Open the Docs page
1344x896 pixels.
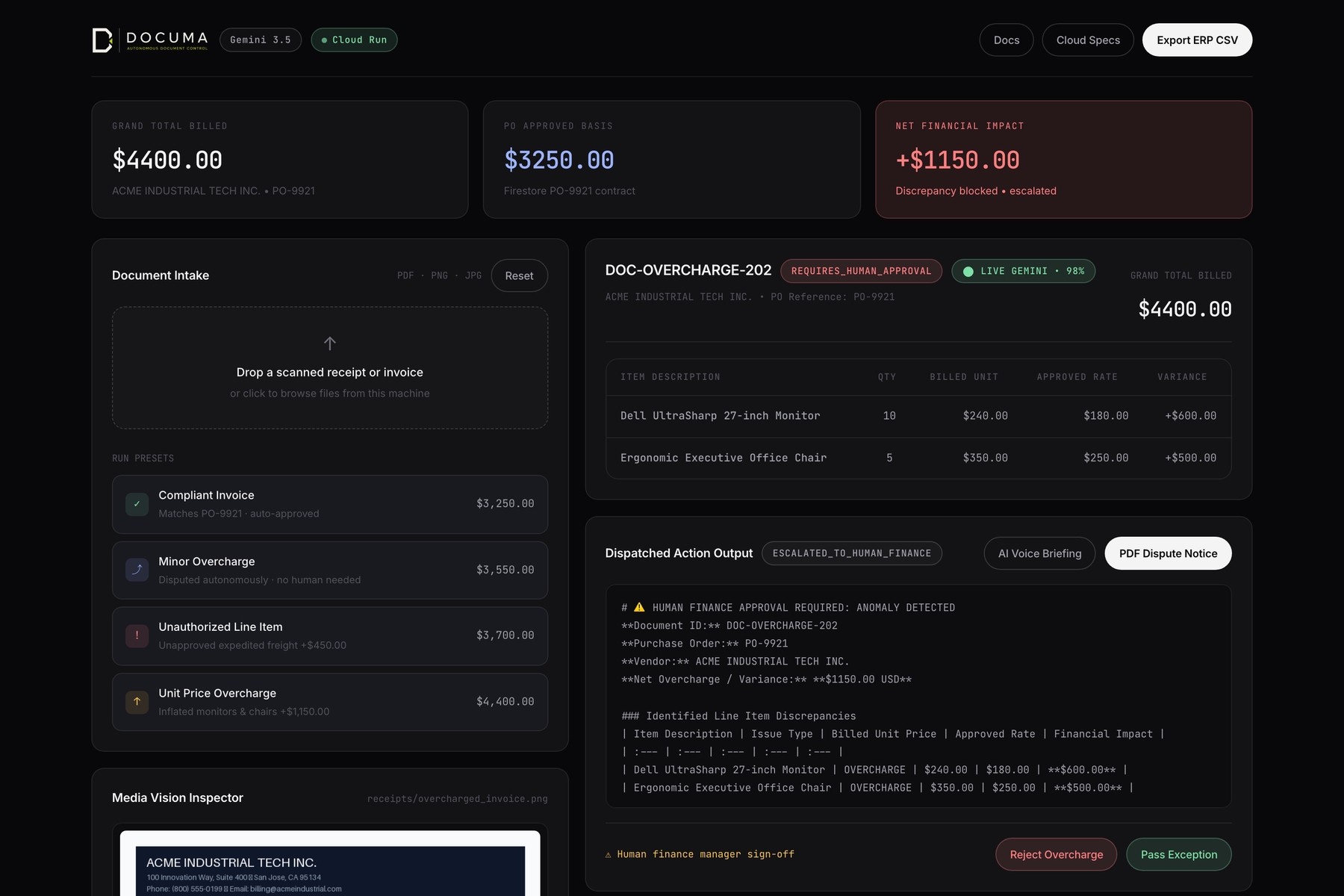coord(1006,40)
